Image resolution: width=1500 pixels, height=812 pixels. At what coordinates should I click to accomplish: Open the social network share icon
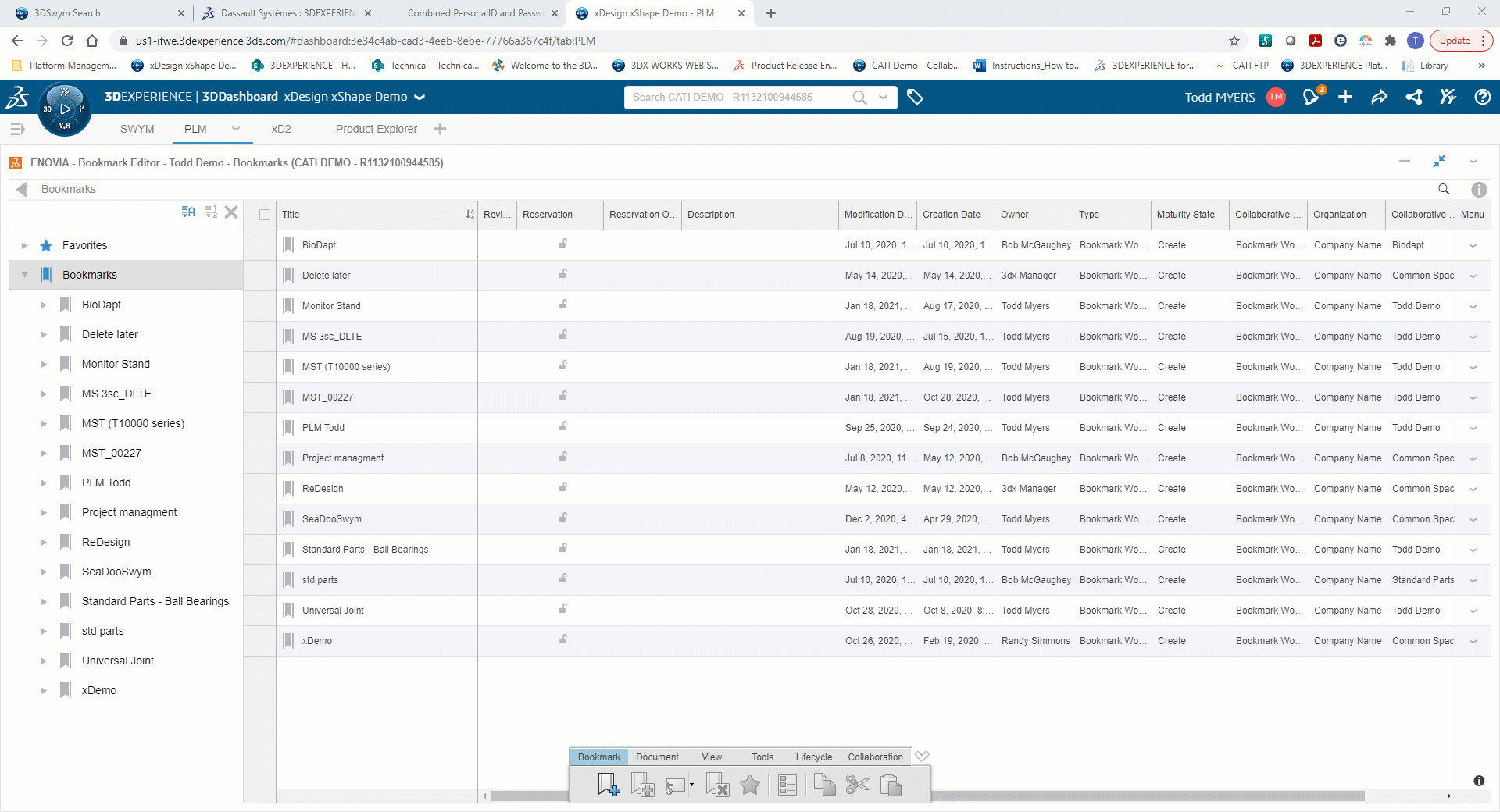[1413, 97]
